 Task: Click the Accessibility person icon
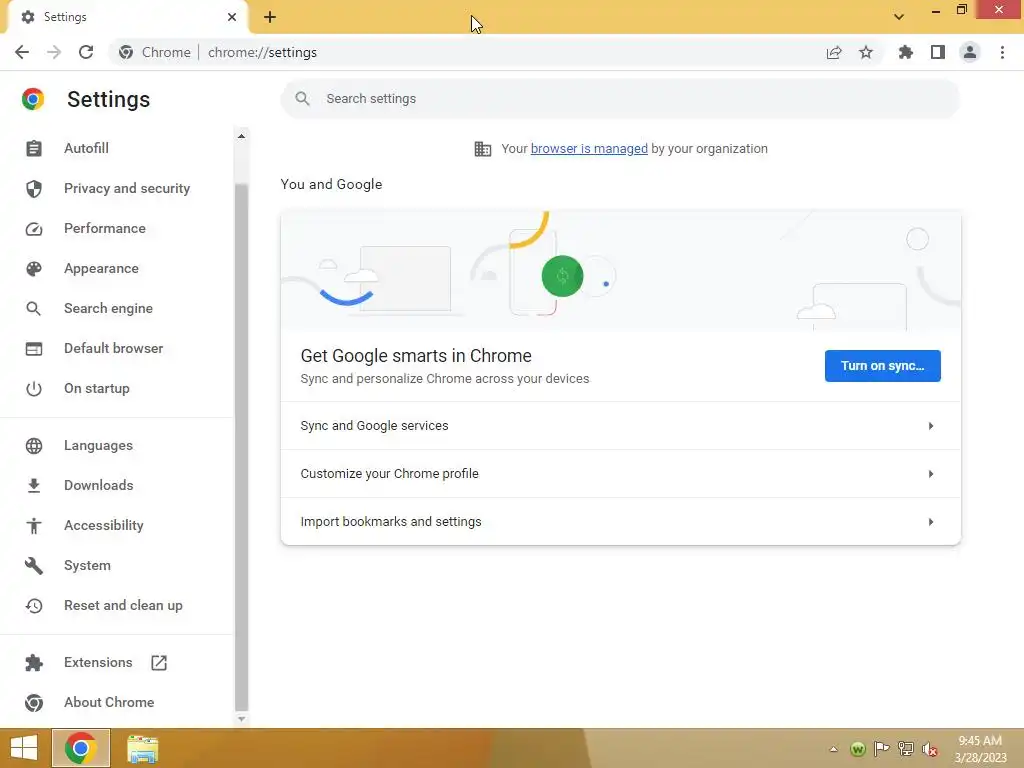click(34, 526)
